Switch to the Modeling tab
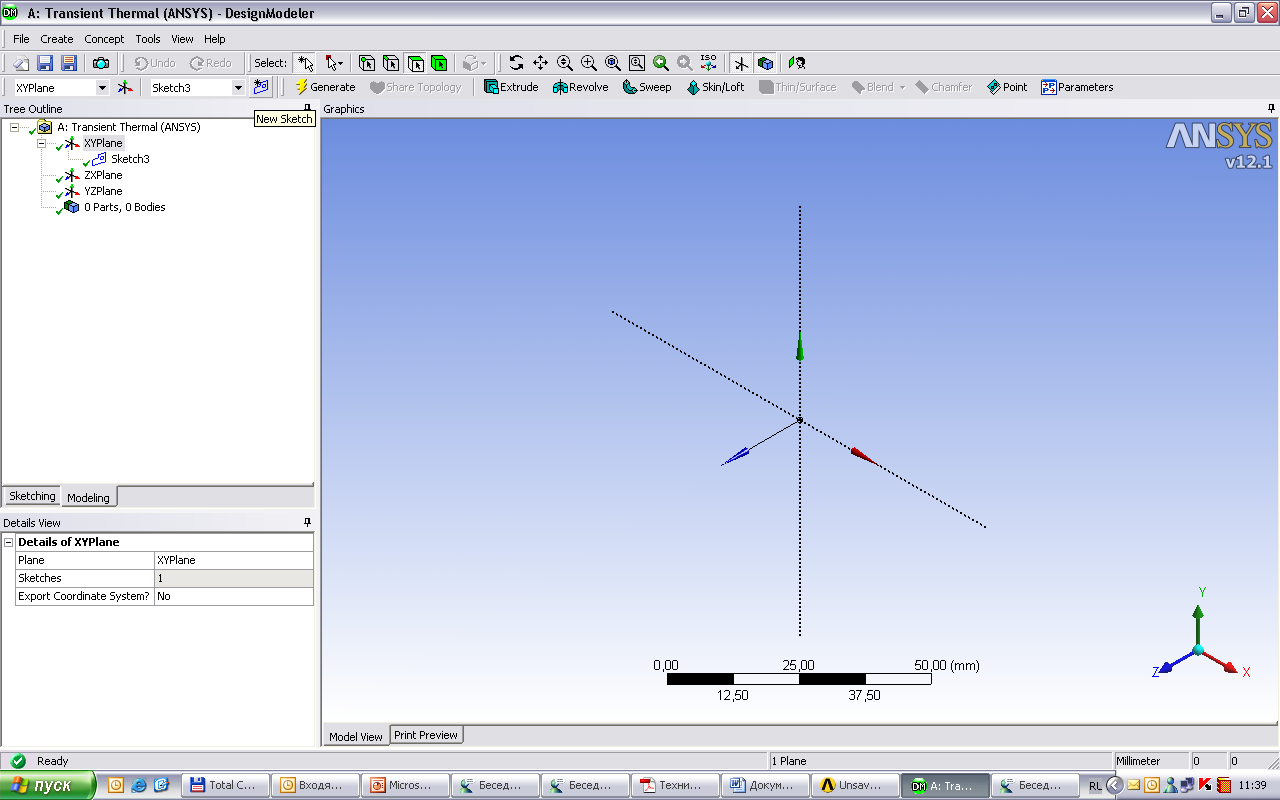Screen dimensions: 1280x800 pos(89,497)
